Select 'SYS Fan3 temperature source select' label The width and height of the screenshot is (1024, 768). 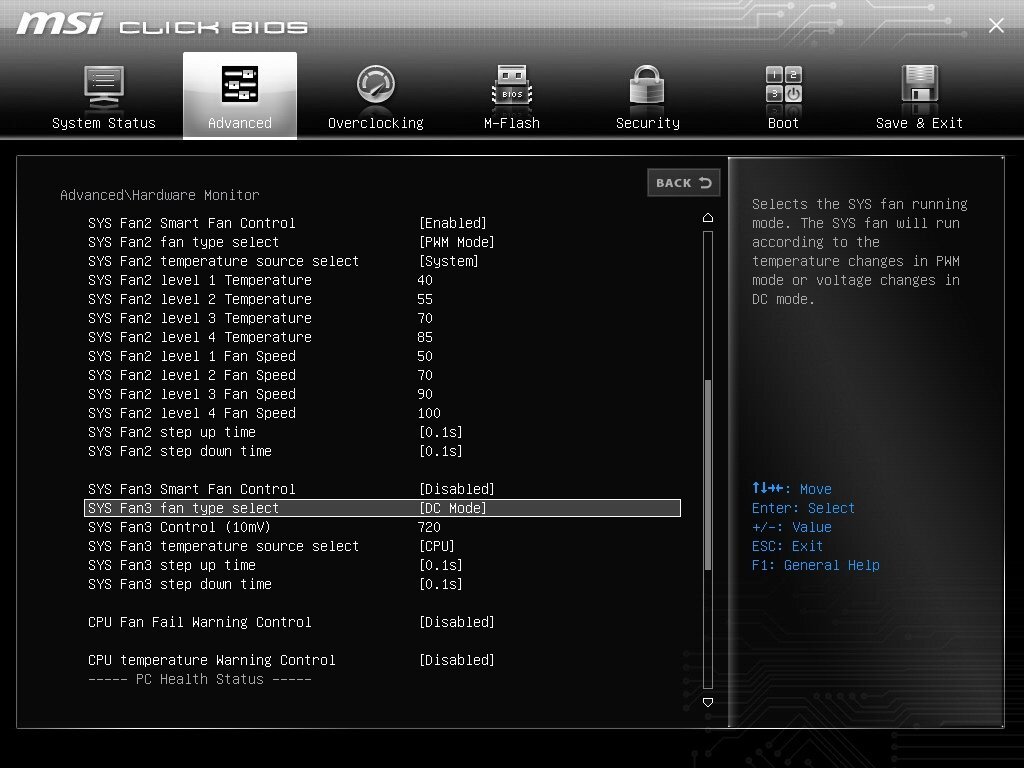[x=223, y=546]
